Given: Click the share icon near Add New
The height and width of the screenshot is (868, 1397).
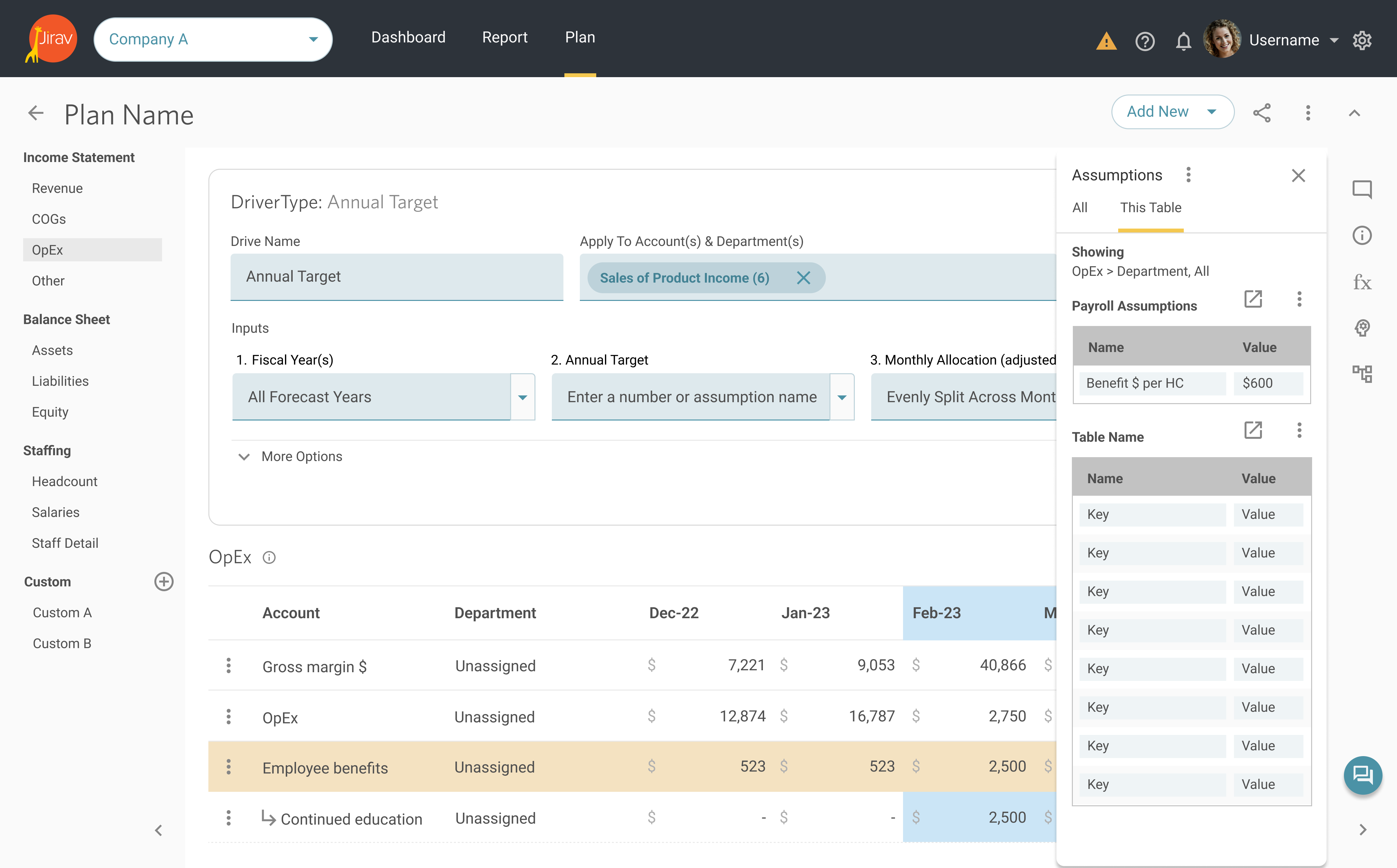Looking at the screenshot, I should tap(1262, 113).
